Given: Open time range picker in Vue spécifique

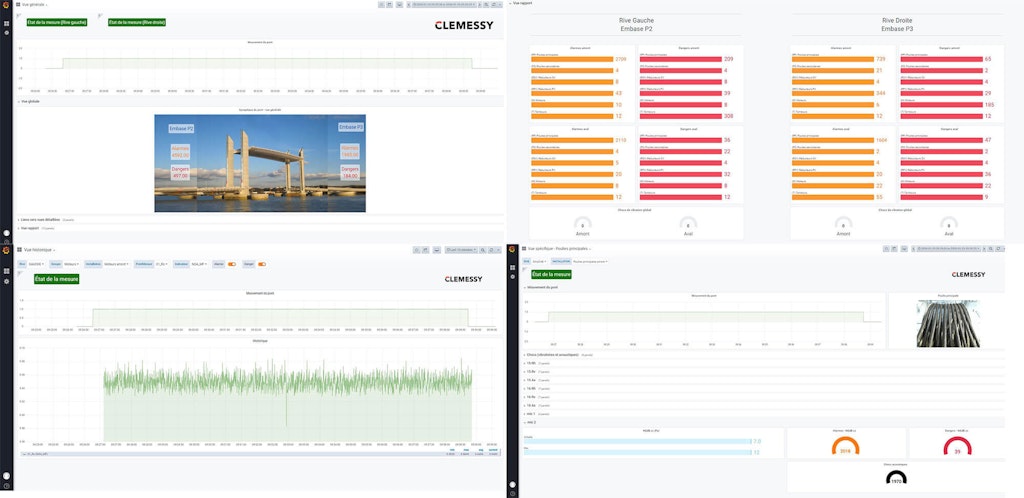Looking at the screenshot, I should coord(949,249).
